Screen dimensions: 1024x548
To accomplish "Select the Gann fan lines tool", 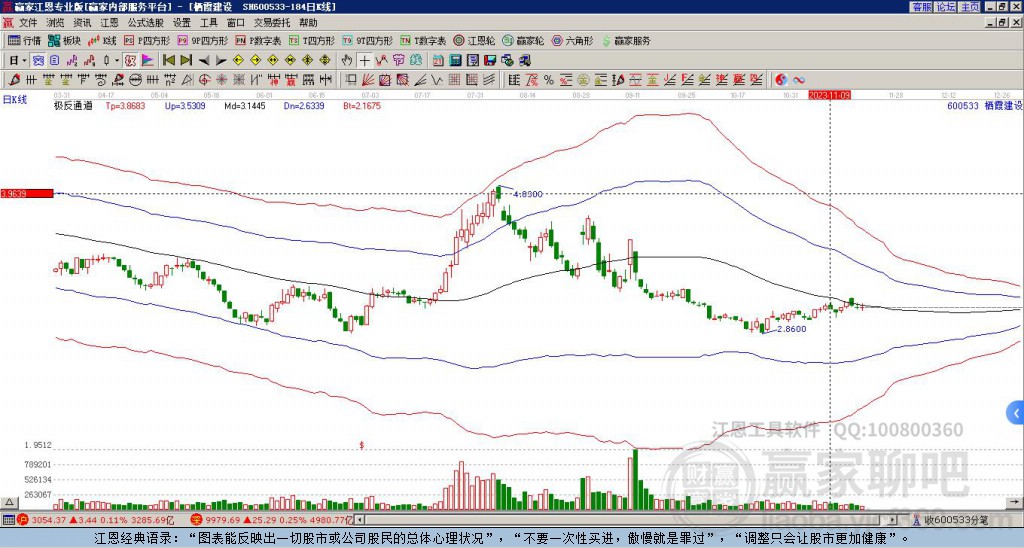I will pyautogui.click(x=368, y=80).
